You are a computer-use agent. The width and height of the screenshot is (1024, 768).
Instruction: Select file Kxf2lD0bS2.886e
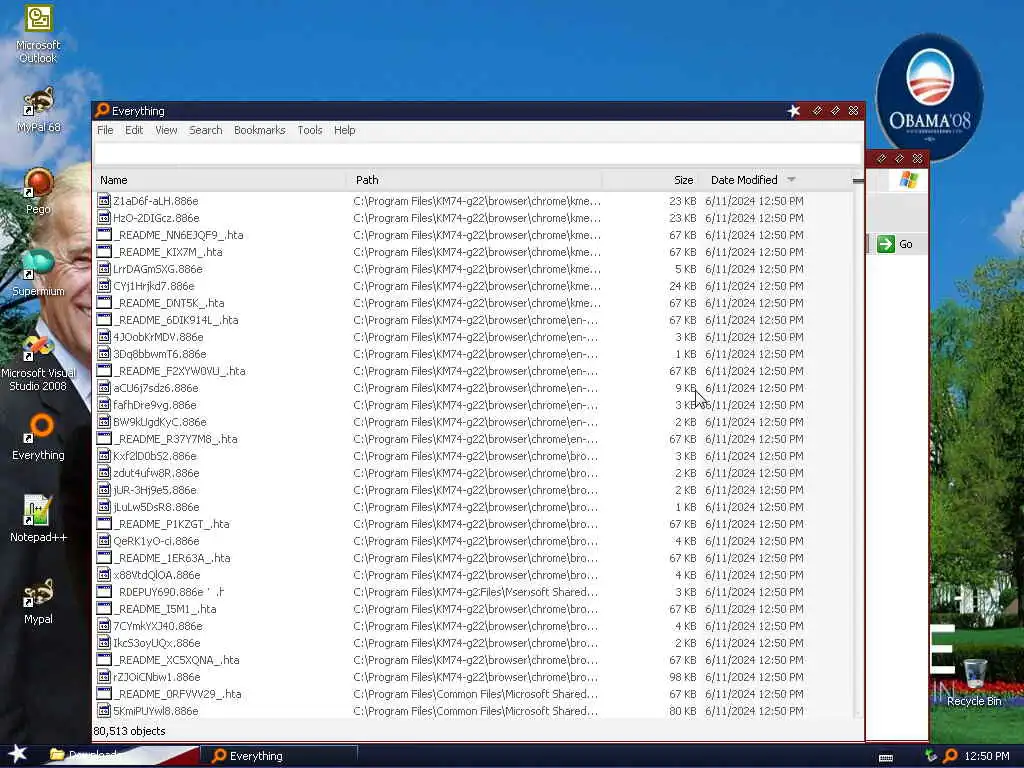coord(154,455)
